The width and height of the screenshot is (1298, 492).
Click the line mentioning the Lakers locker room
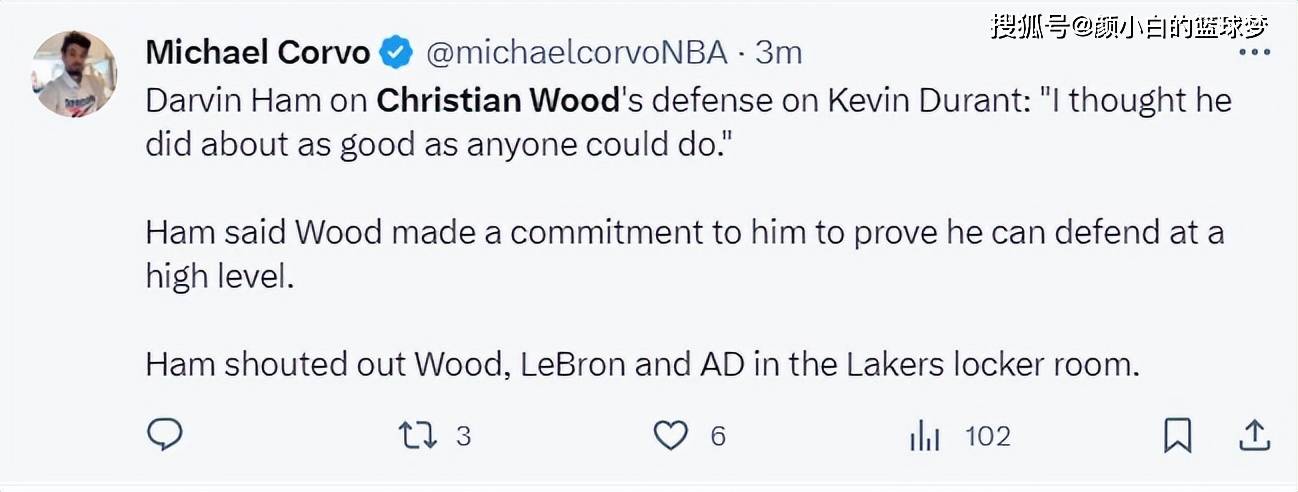coord(642,365)
